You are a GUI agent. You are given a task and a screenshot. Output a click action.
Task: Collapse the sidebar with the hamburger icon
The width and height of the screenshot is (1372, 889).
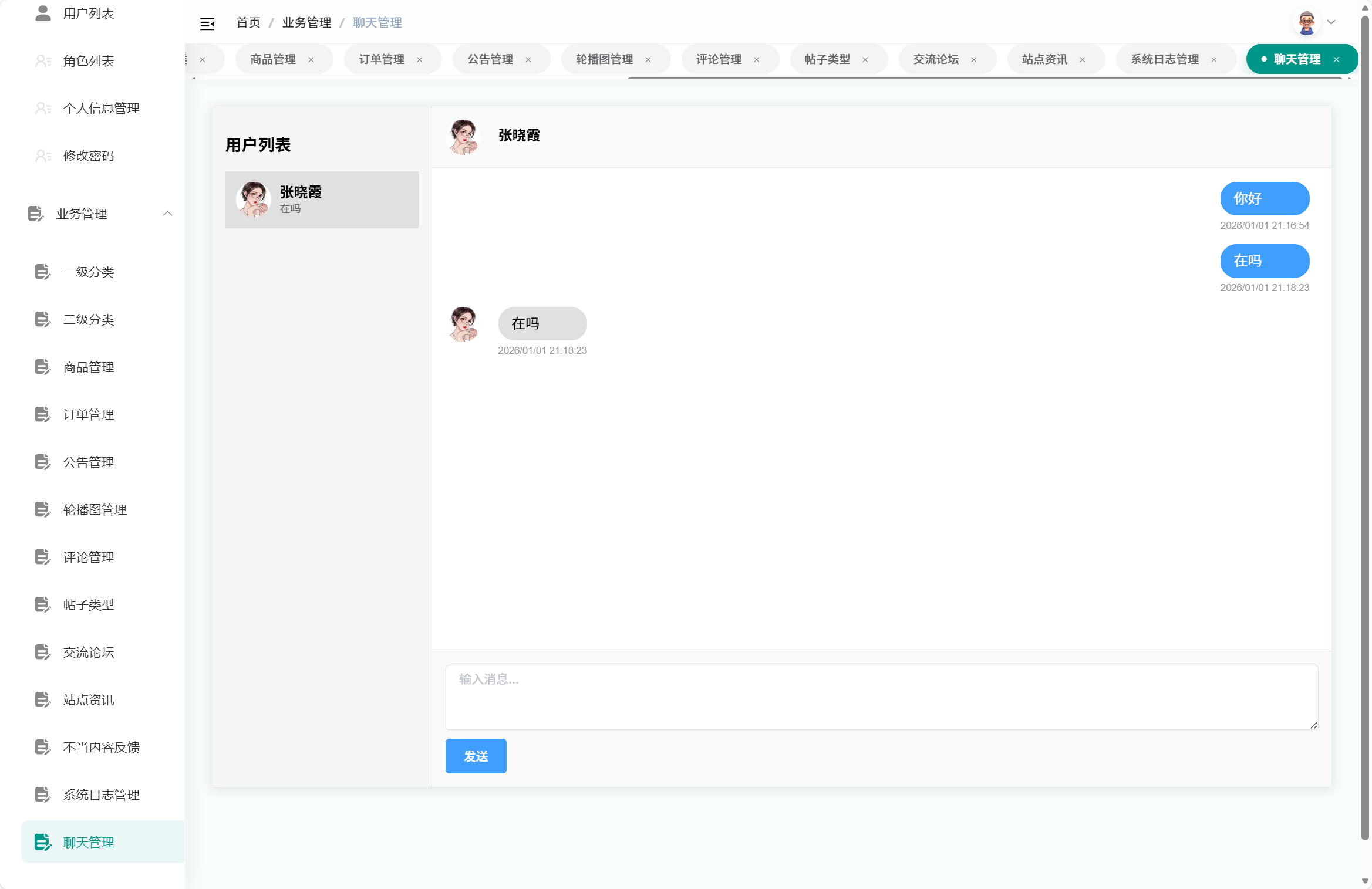(207, 23)
